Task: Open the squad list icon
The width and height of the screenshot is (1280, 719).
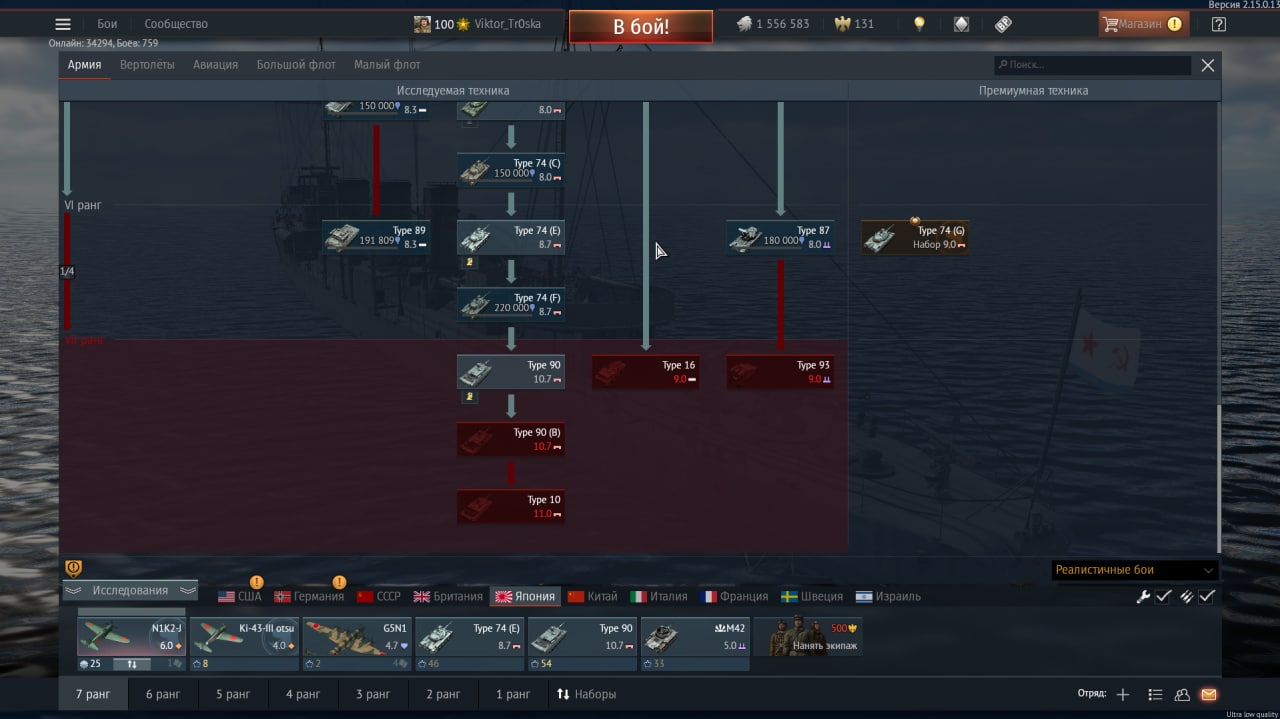Action: click(1155, 694)
